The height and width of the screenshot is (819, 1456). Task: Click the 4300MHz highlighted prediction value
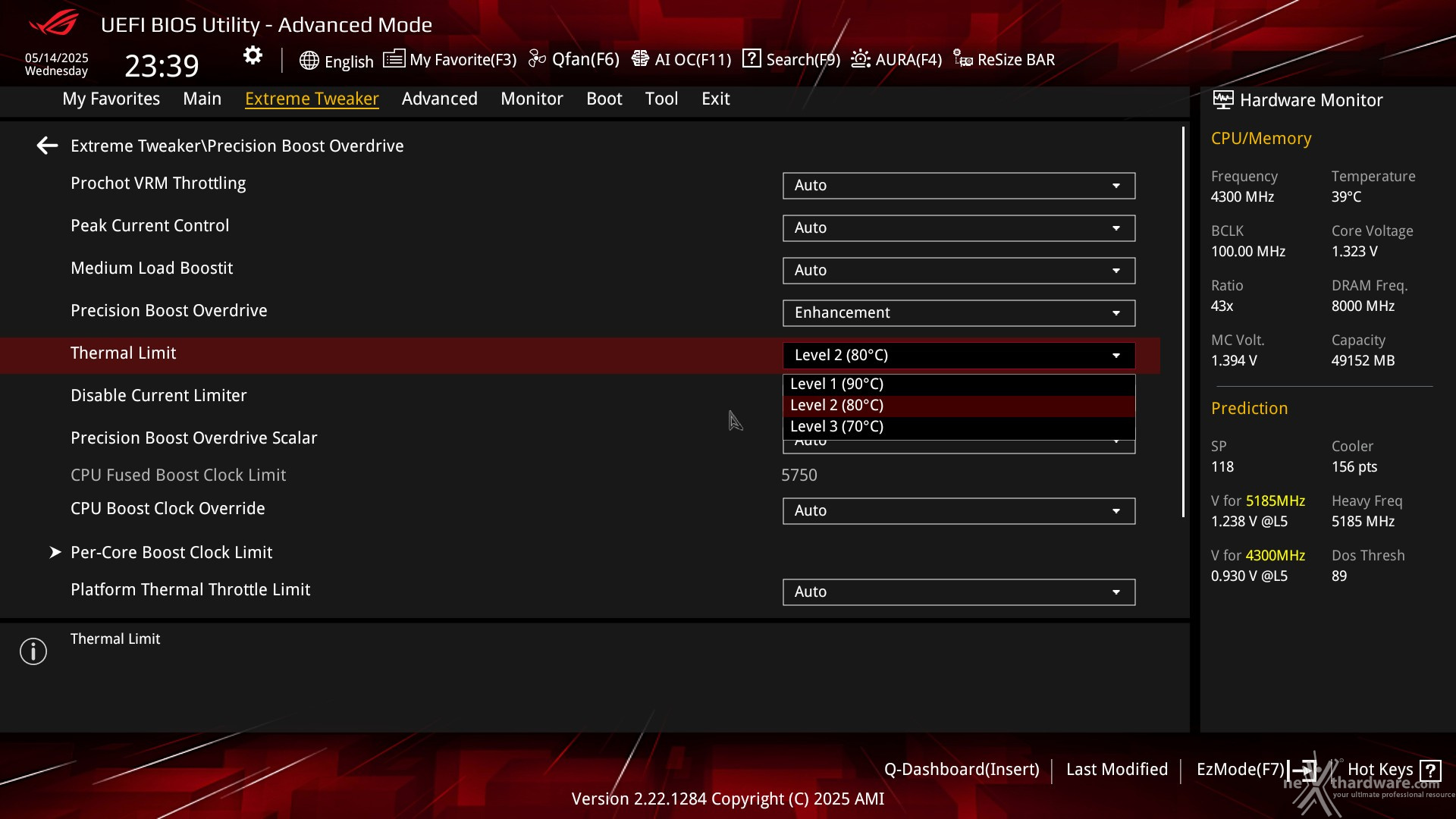point(1276,555)
